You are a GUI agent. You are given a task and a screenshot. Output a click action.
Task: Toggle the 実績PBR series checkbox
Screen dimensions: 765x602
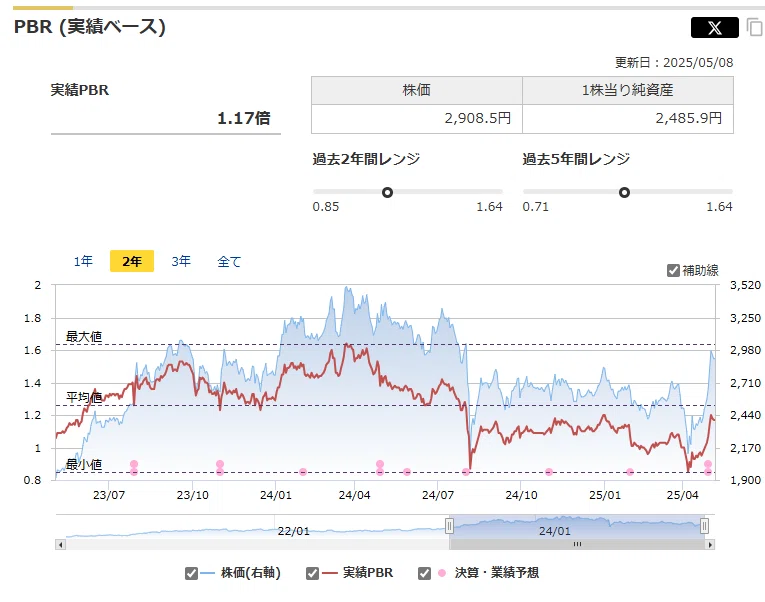click(312, 573)
